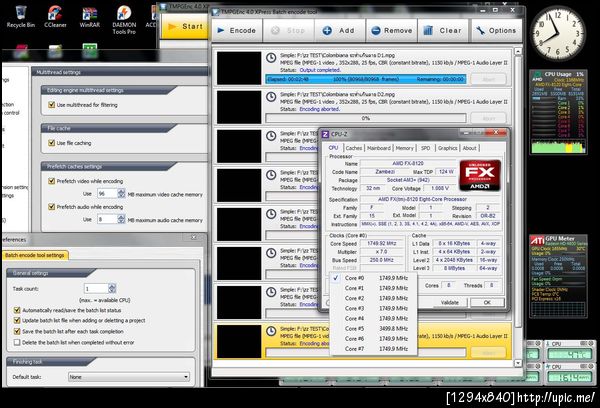Click video cache memory spinner arrows
This screenshot has width=600, height=408.
pyautogui.click(x=121, y=193)
